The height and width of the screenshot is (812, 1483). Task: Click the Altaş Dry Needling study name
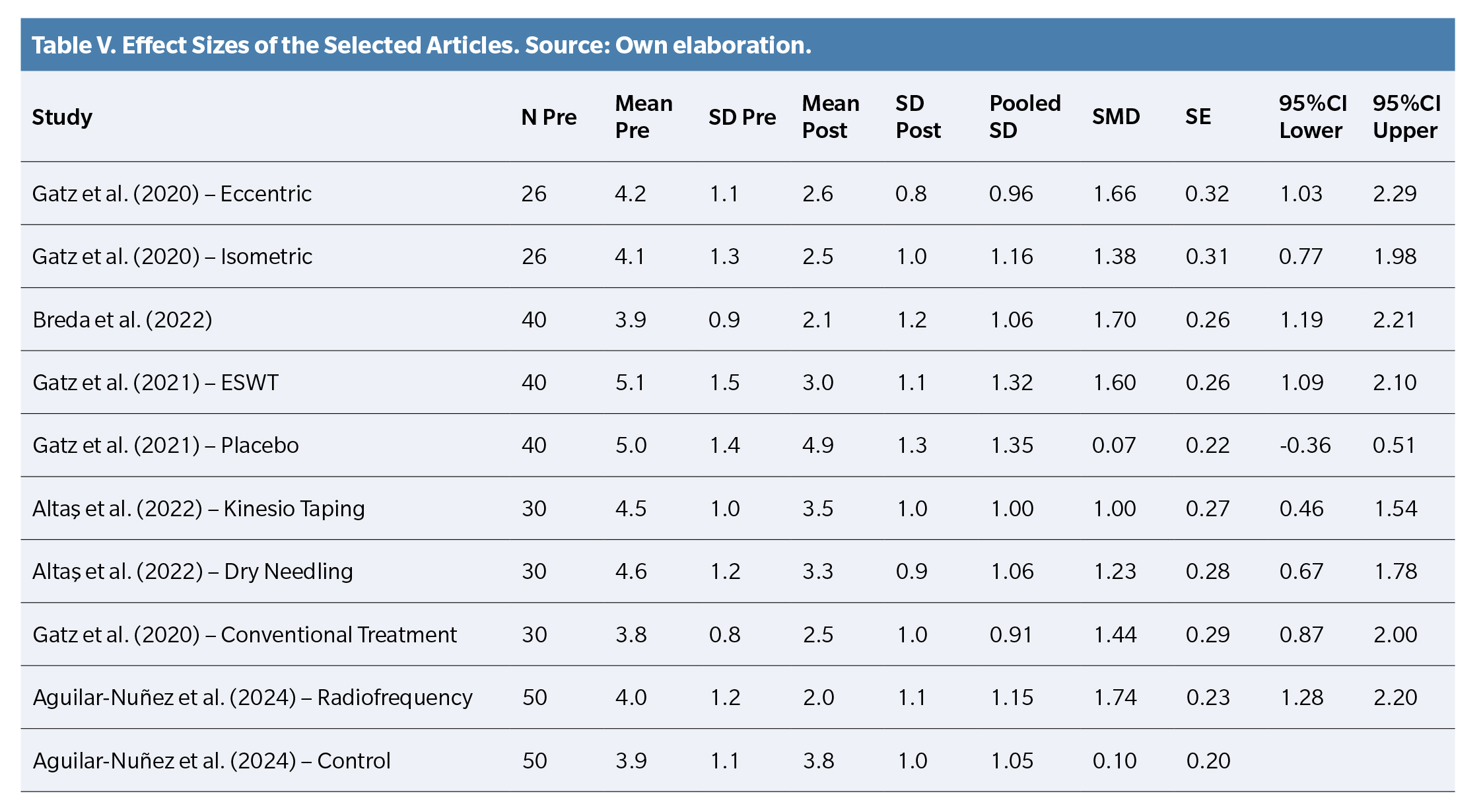pos(193,571)
